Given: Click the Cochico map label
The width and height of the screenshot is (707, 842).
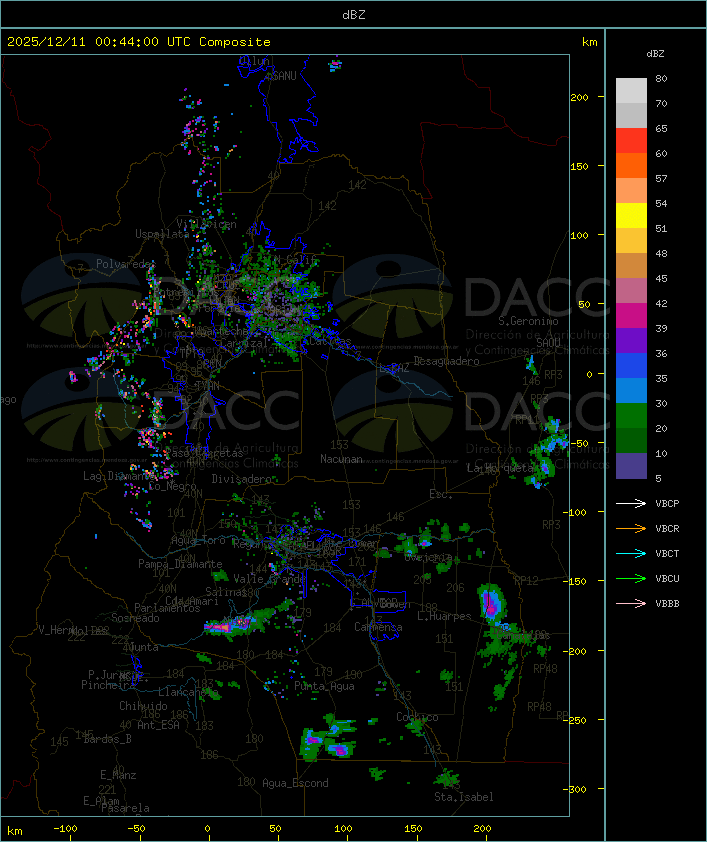Looking at the screenshot, I should click(417, 717).
